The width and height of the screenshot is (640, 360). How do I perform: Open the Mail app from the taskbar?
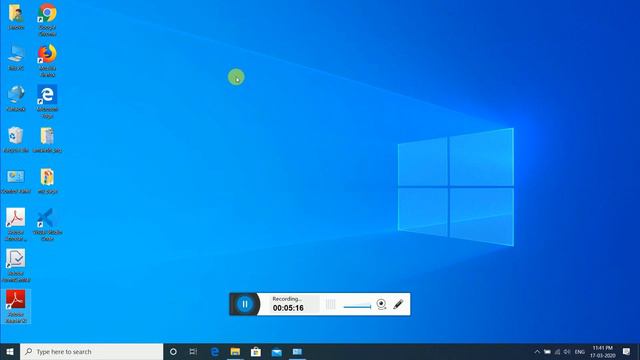[x=277, y=351]
